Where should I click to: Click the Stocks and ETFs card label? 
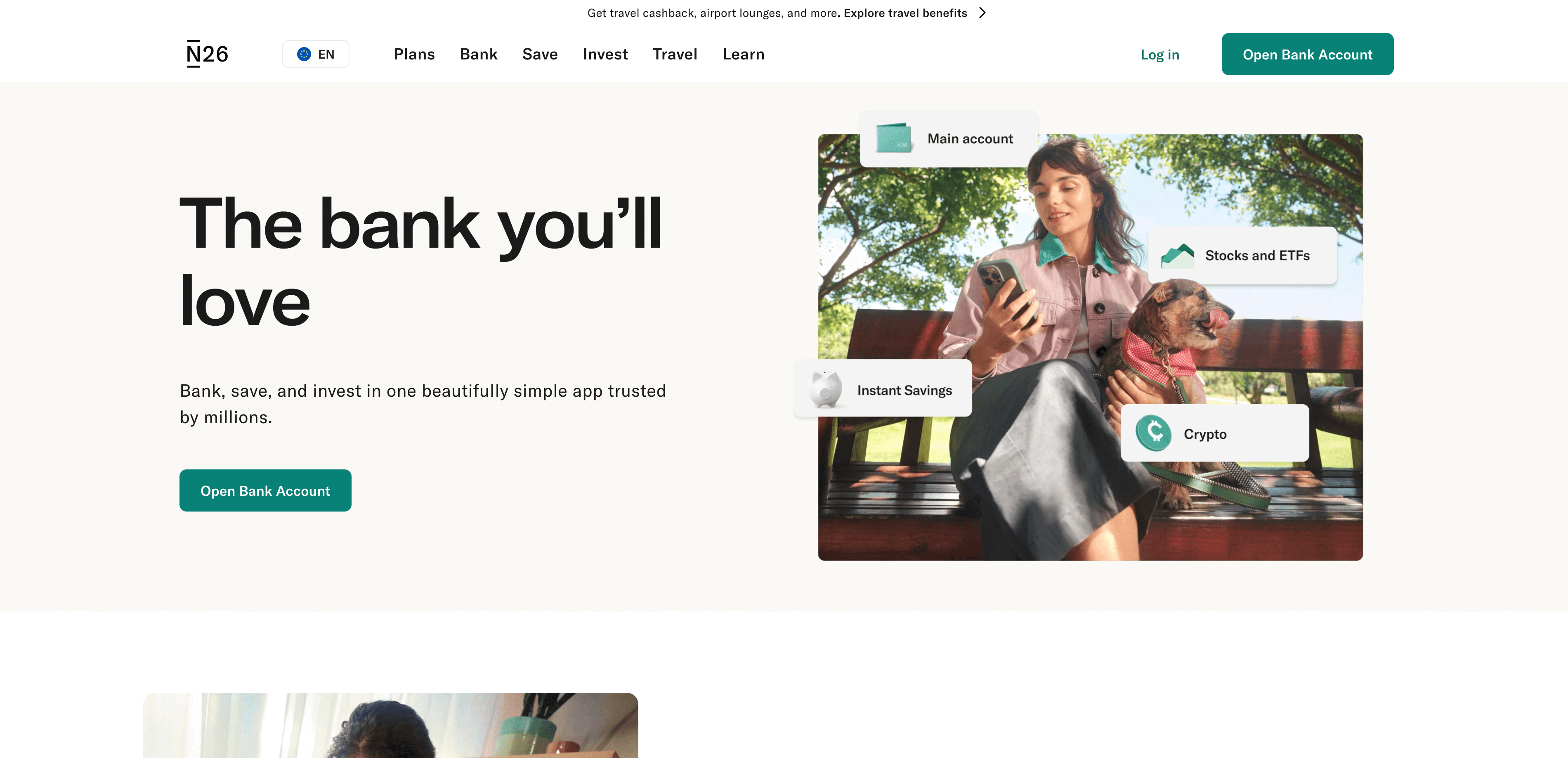1257,256
